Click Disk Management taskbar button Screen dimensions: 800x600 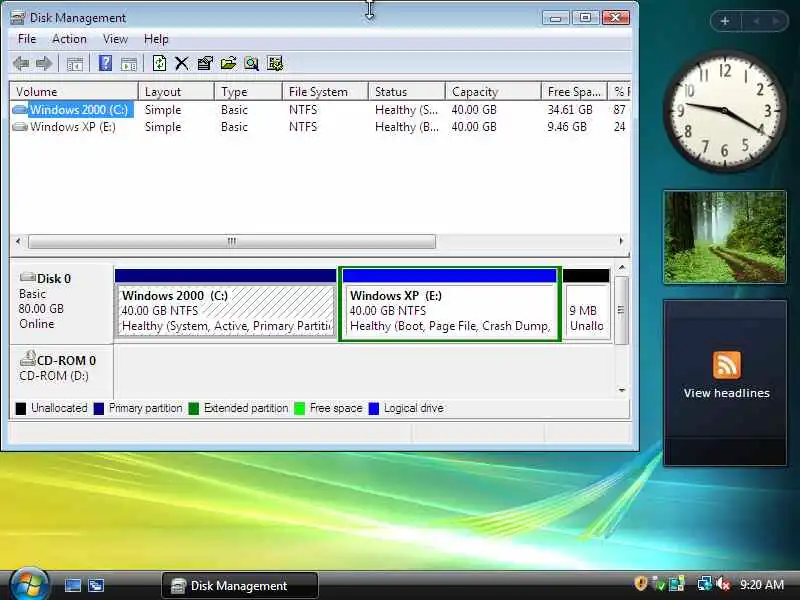[x=240, y=585]
